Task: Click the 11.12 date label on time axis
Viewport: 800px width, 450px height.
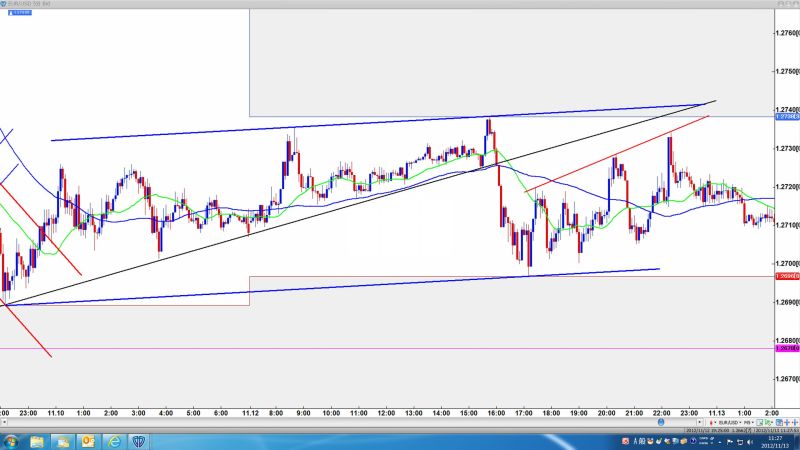Action: (249, 413)
